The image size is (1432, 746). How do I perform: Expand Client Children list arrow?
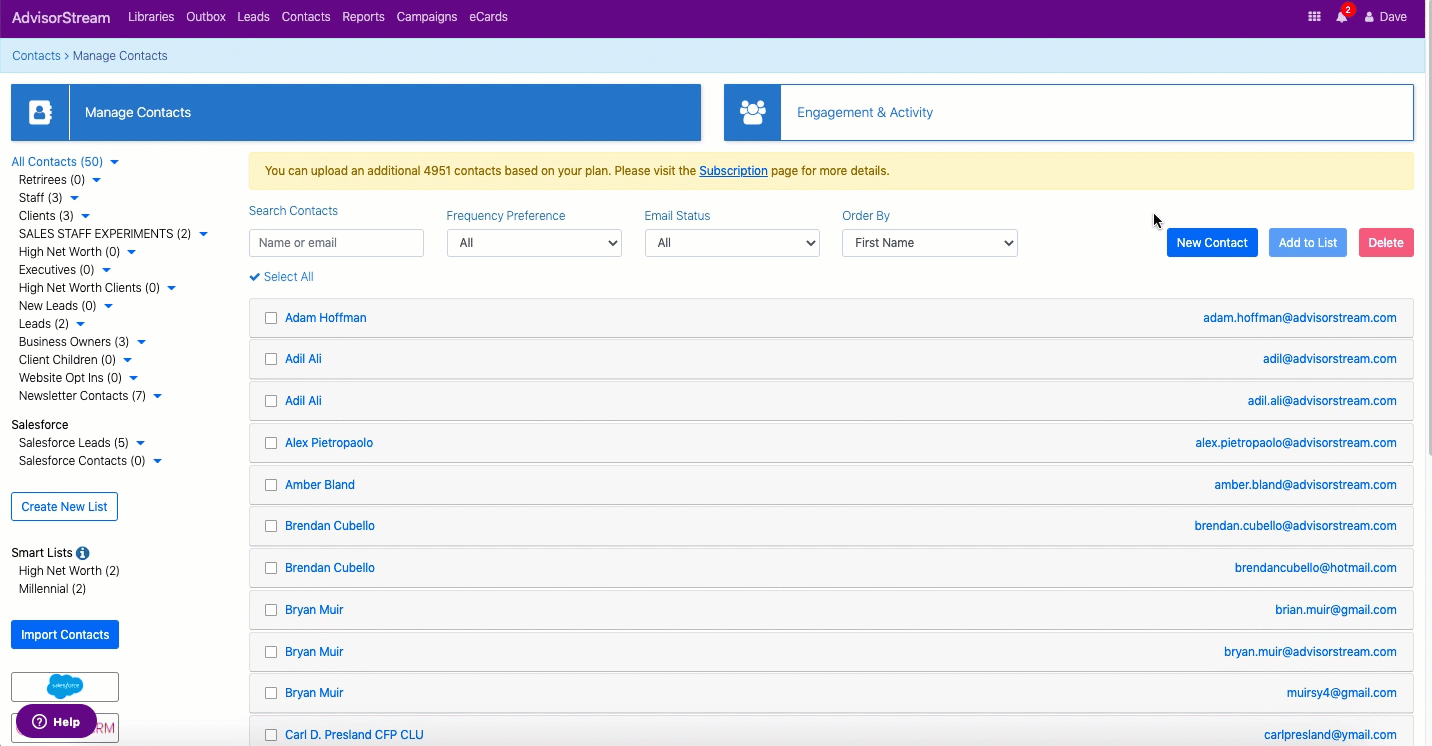click(127, 360)
